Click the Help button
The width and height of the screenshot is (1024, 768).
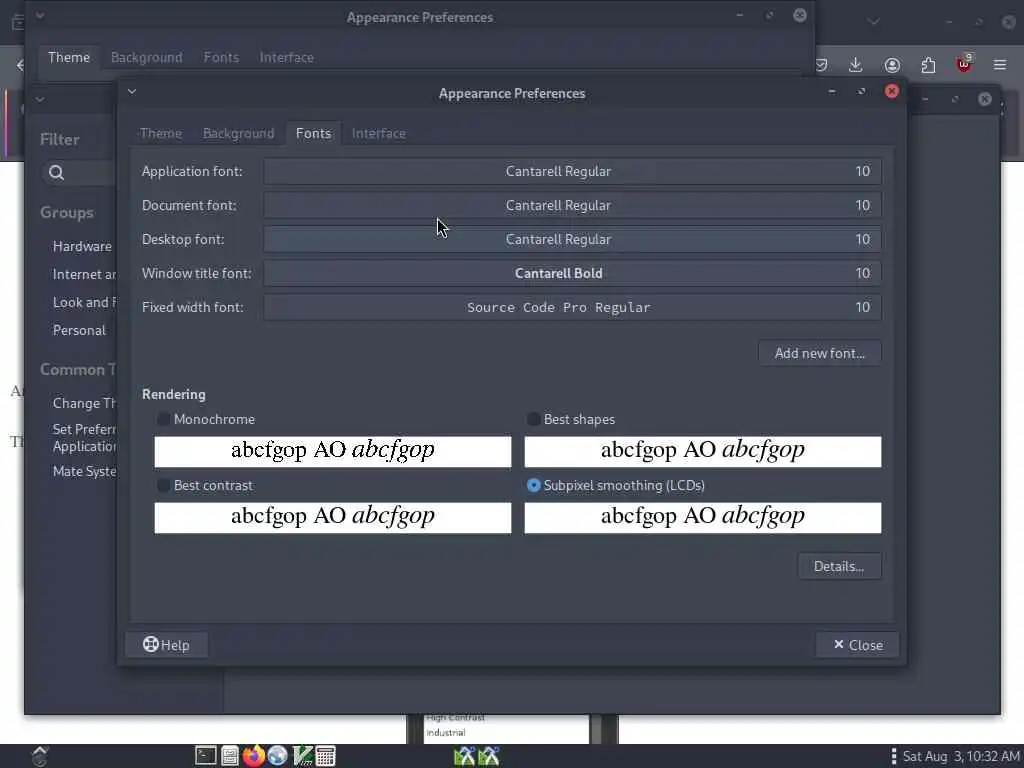(167, 645)
